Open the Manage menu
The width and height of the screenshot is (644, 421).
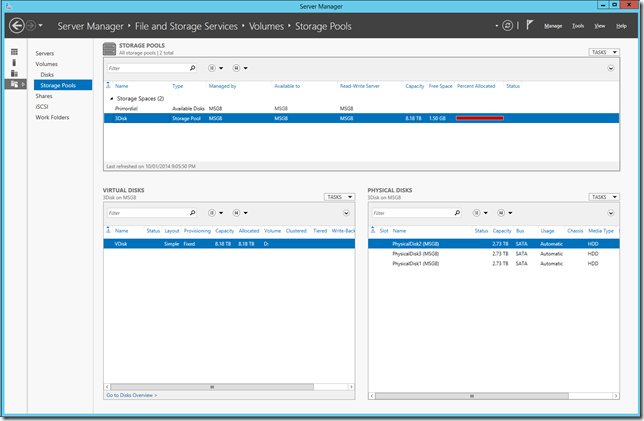pos(553,25)
